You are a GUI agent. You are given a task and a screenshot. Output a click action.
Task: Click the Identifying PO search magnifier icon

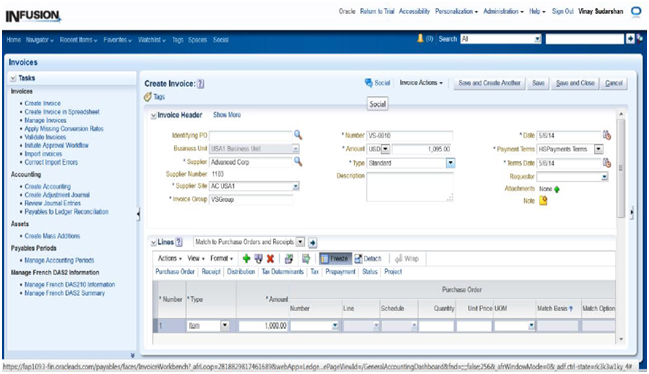click(x=298, y=135)
